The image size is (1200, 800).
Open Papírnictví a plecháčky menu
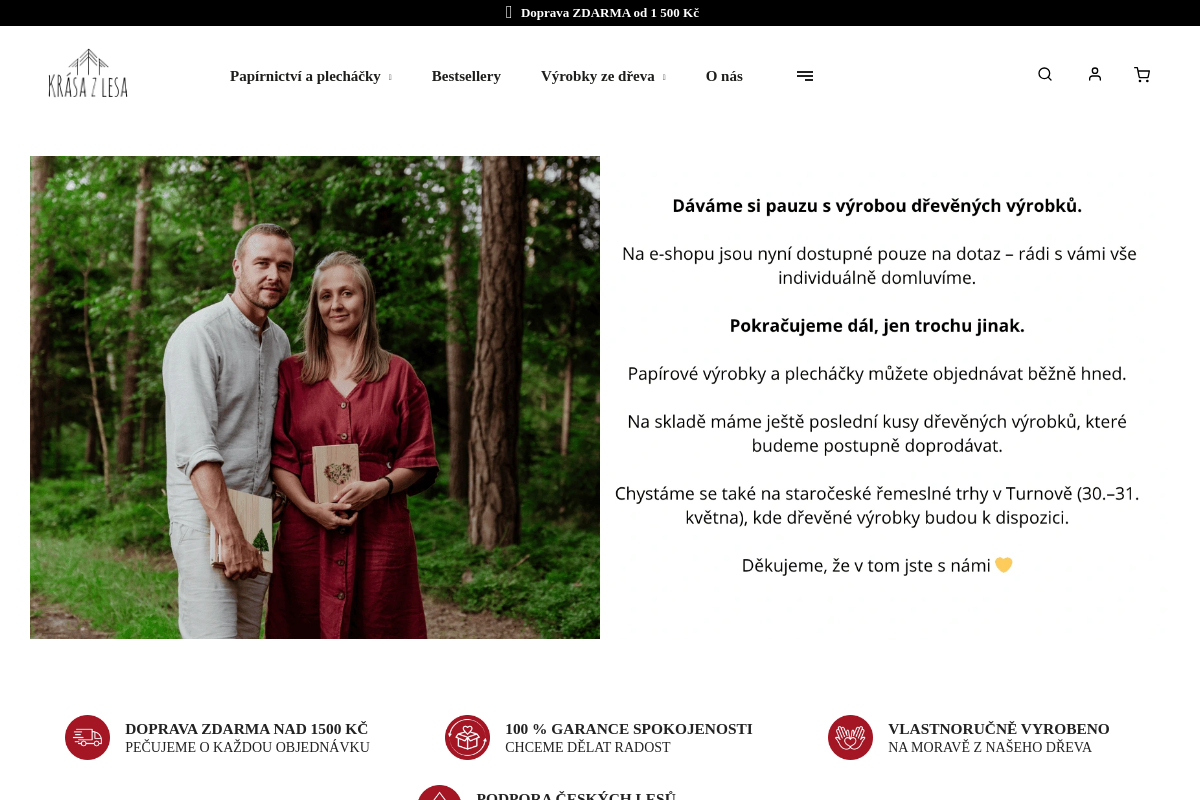305,76
